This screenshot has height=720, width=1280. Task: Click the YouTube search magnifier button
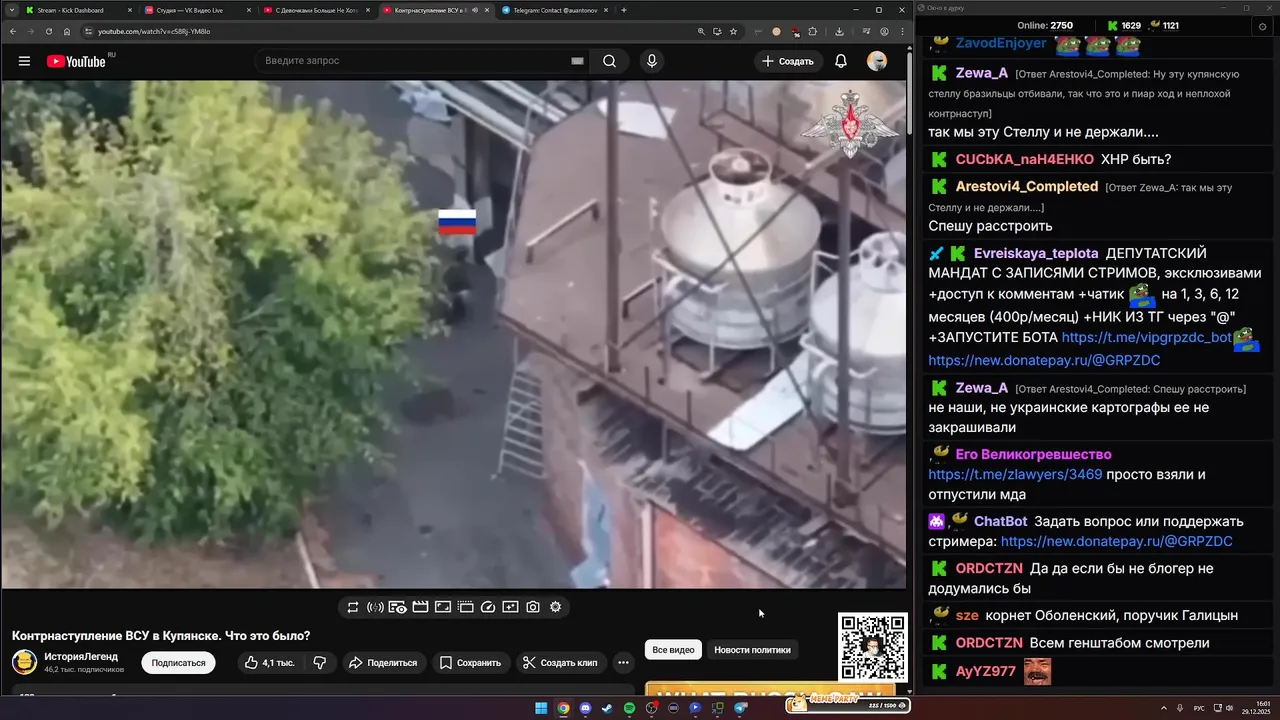tap(609, 61)
